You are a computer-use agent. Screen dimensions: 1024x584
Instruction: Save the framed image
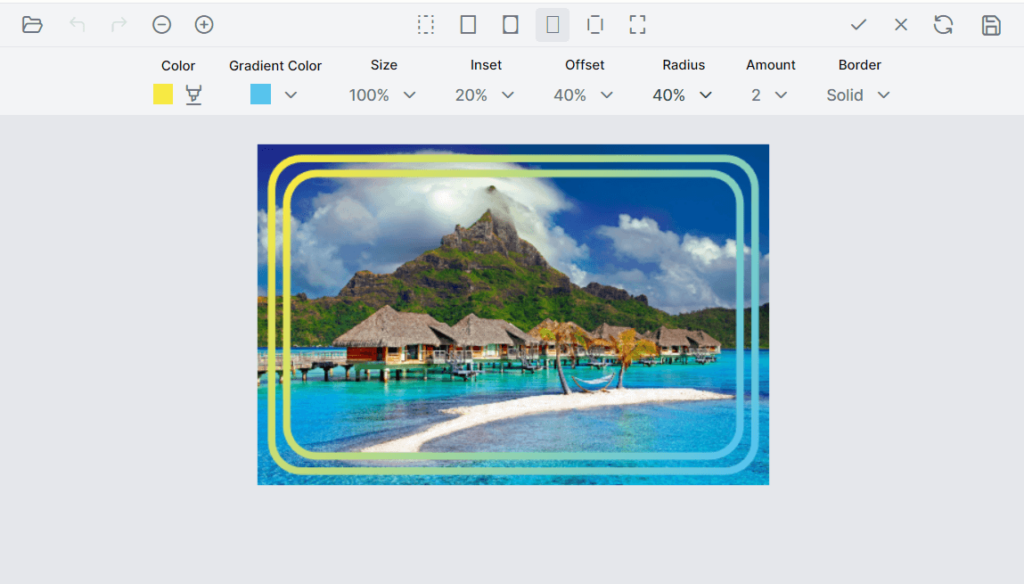pyautogui.click(x=991, y=24)
